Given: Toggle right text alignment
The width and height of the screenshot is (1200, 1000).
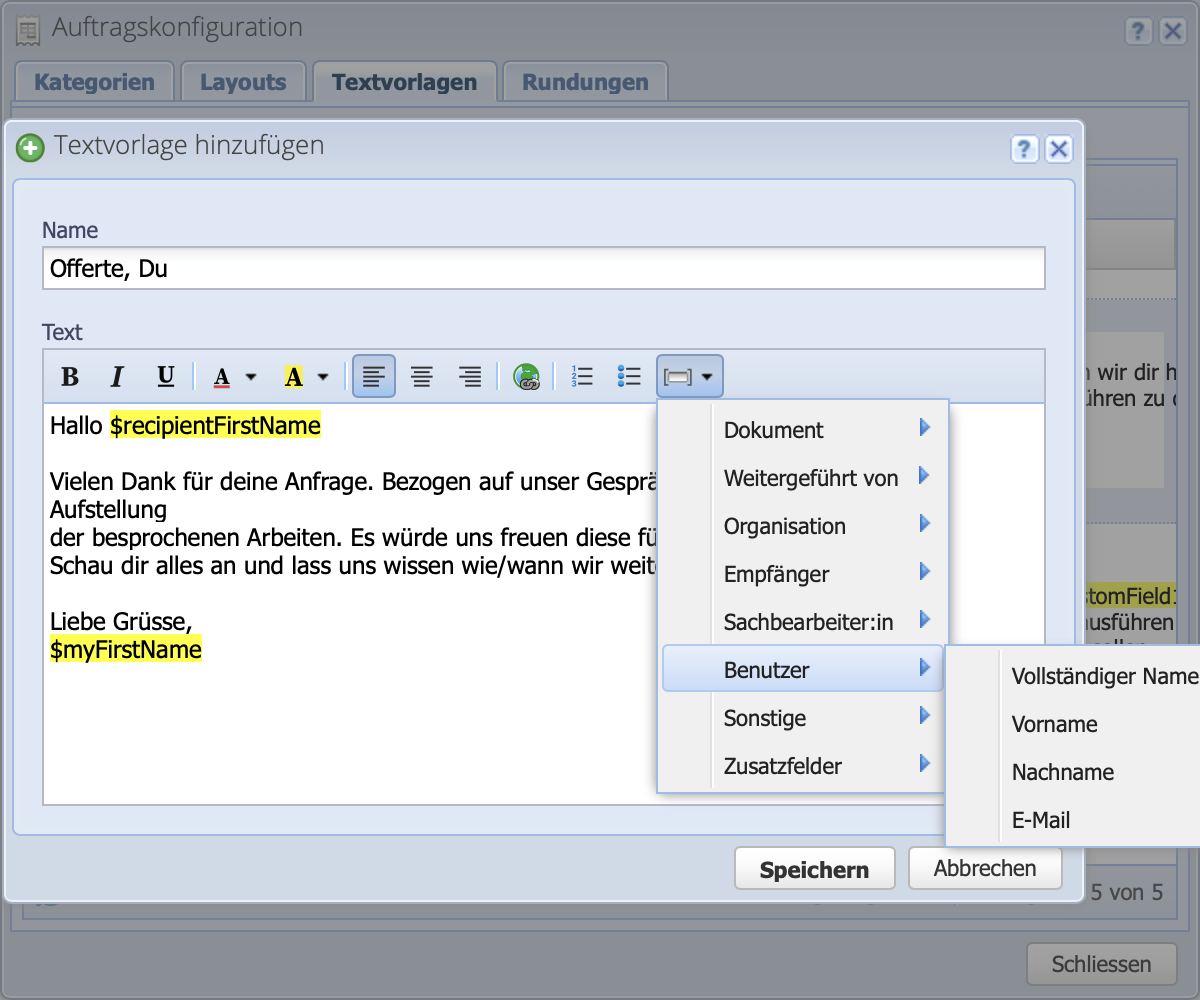Looking at the screenshot, I should point(470,376).
